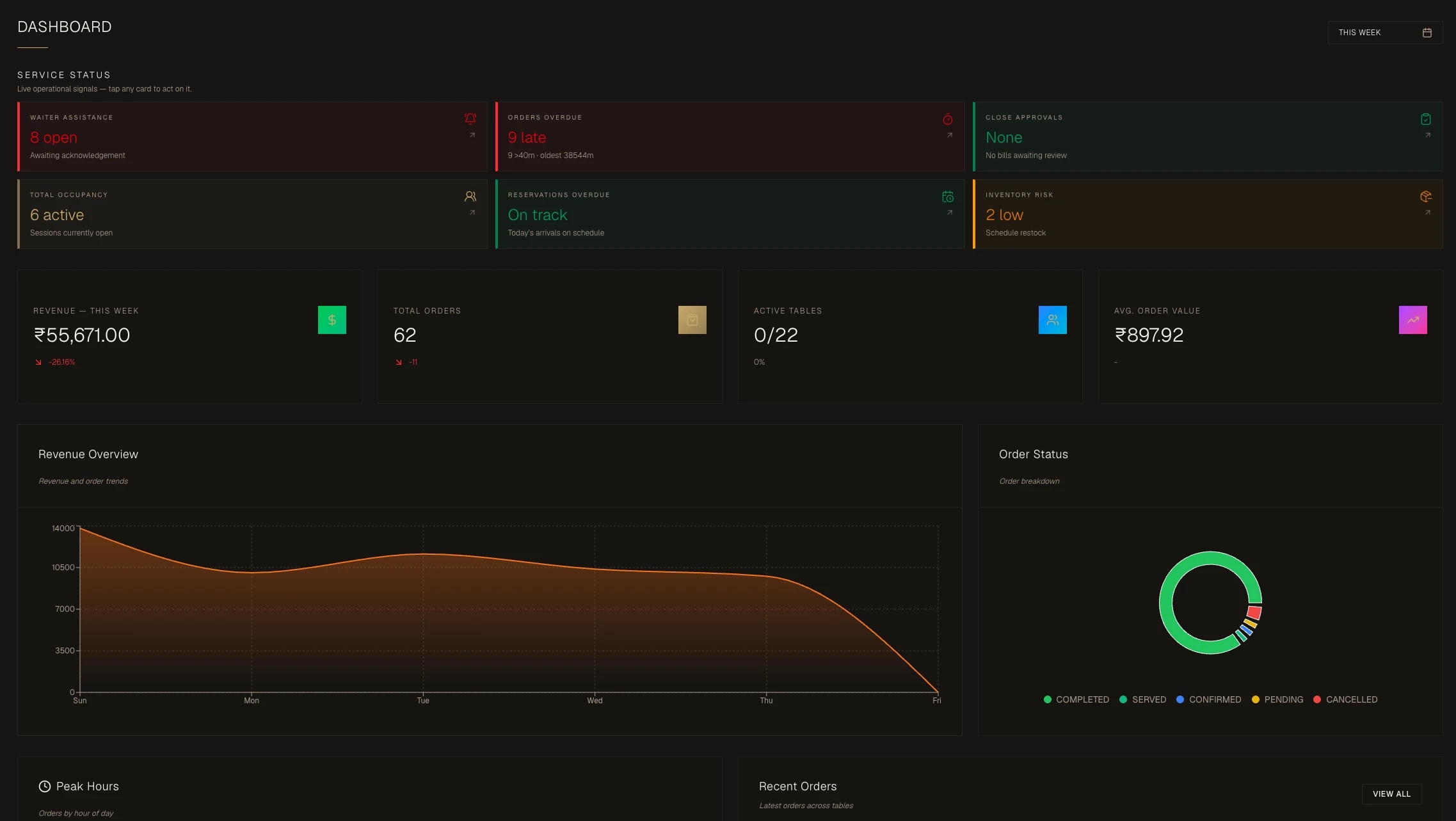Click the Revenue Overview heading
Screen dimensions: 1456x821
point(88,454)
